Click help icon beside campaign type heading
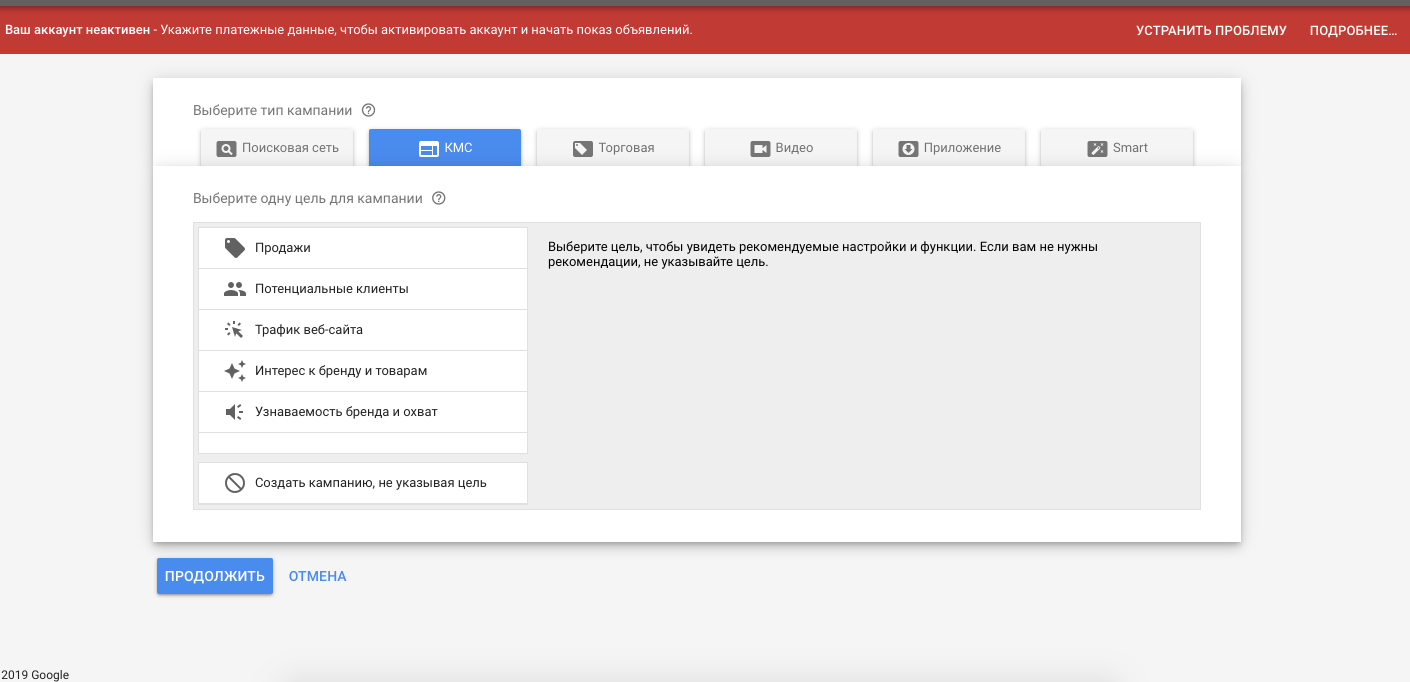The image size is (1410, 682). (x=368, y=110)
